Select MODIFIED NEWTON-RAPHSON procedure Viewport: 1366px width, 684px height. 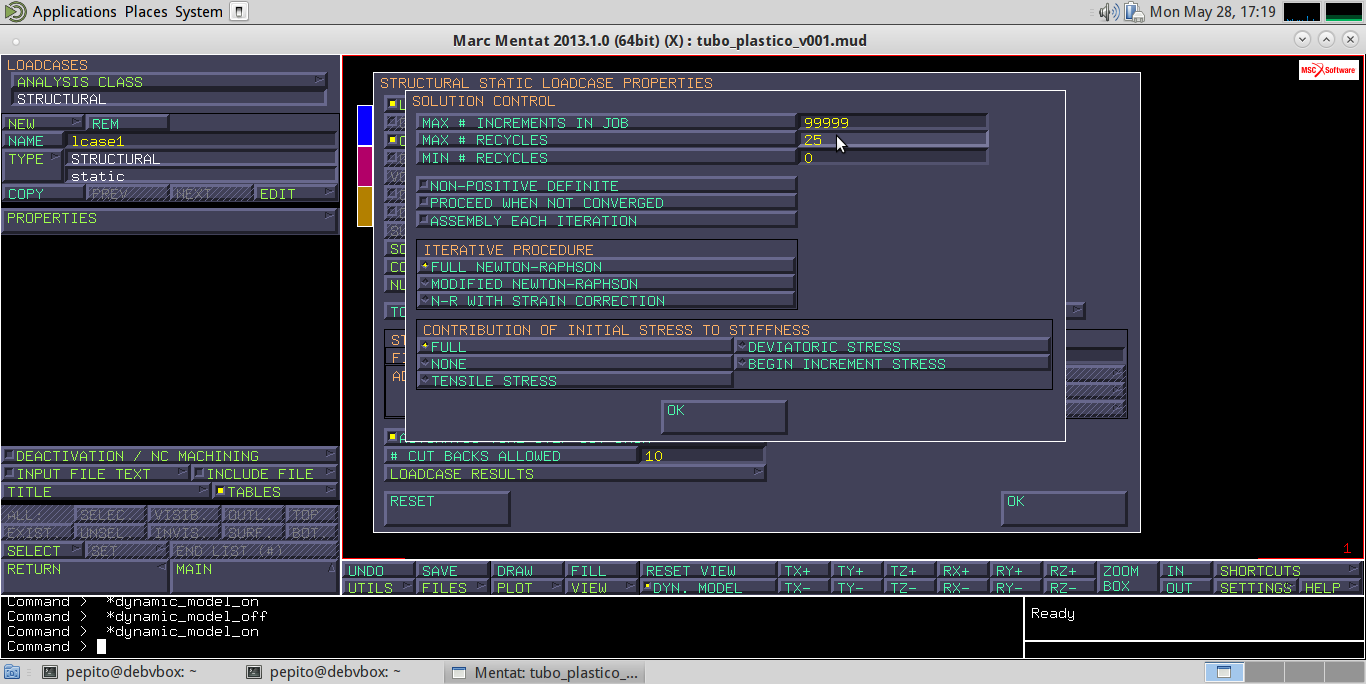606,283
